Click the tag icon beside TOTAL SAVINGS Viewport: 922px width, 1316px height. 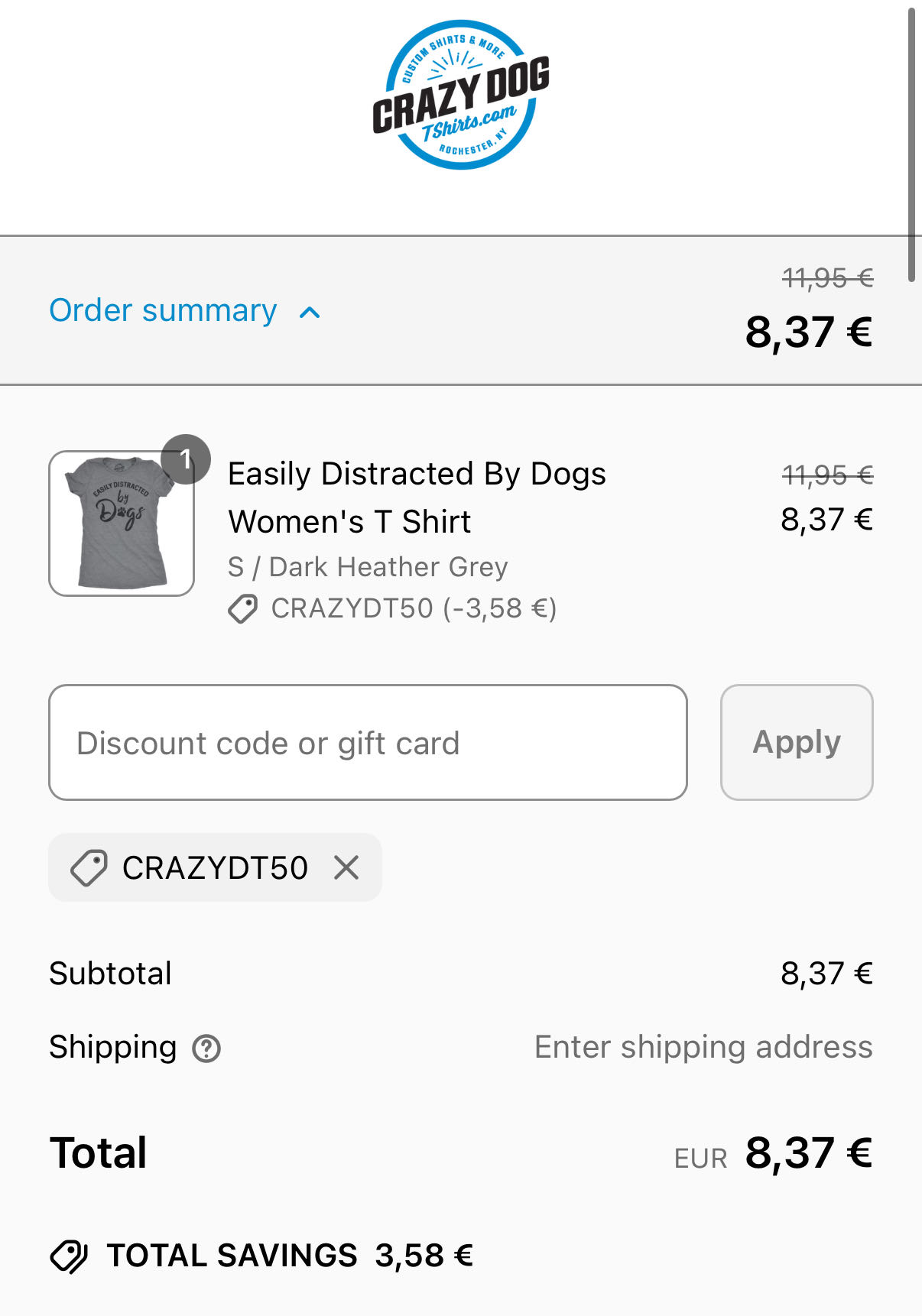click(71, 1253)
